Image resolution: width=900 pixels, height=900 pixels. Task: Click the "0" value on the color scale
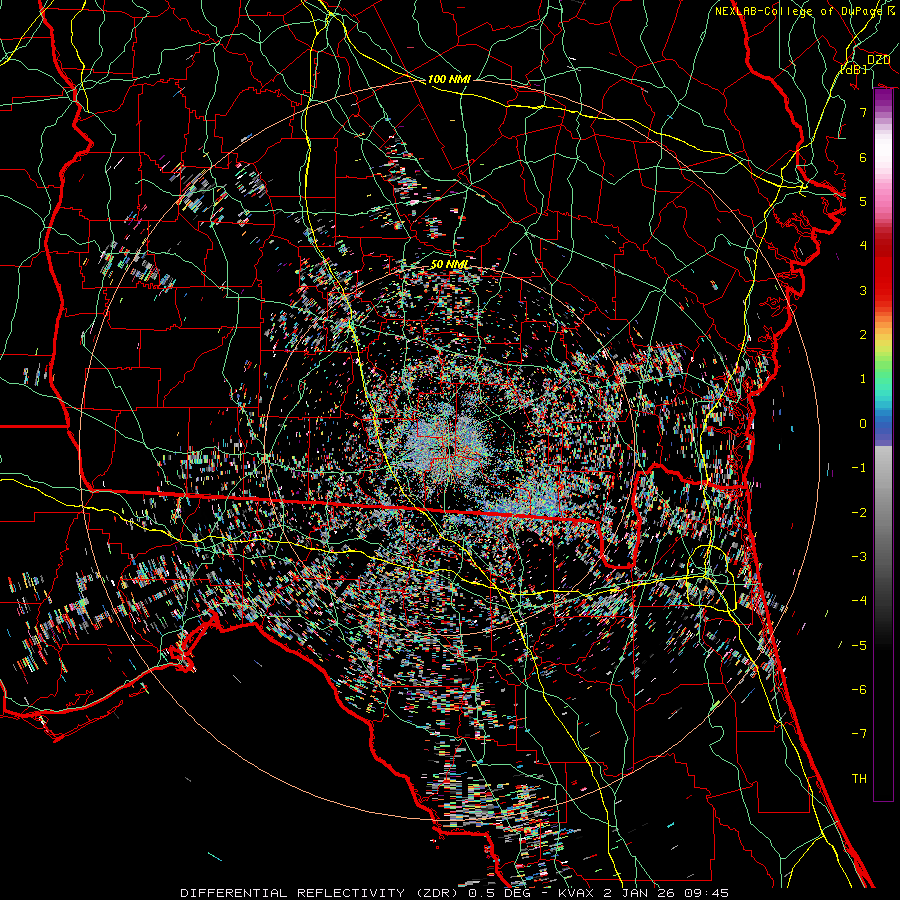tap(863, 424)
